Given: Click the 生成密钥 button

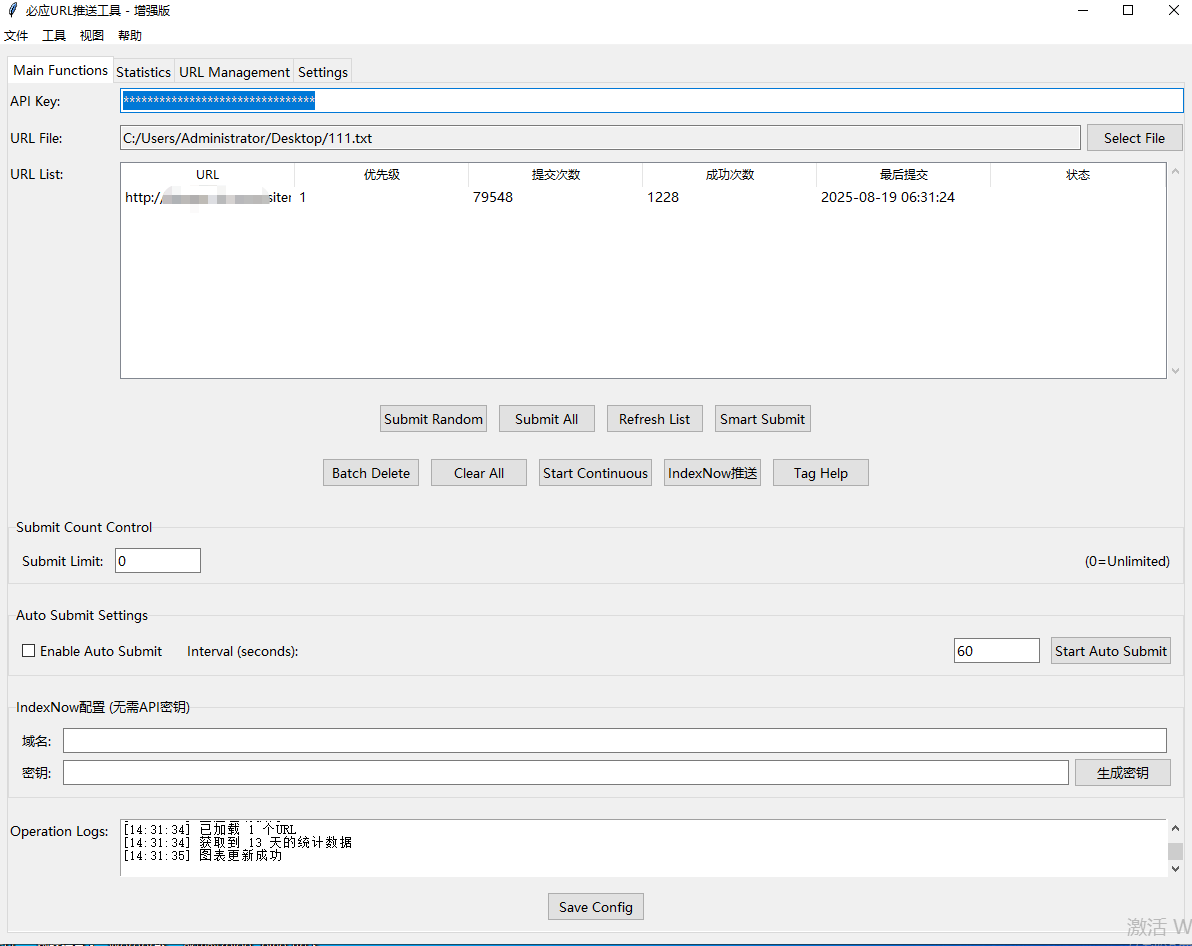Looking at the screenshot, I should pos(1123,773).
